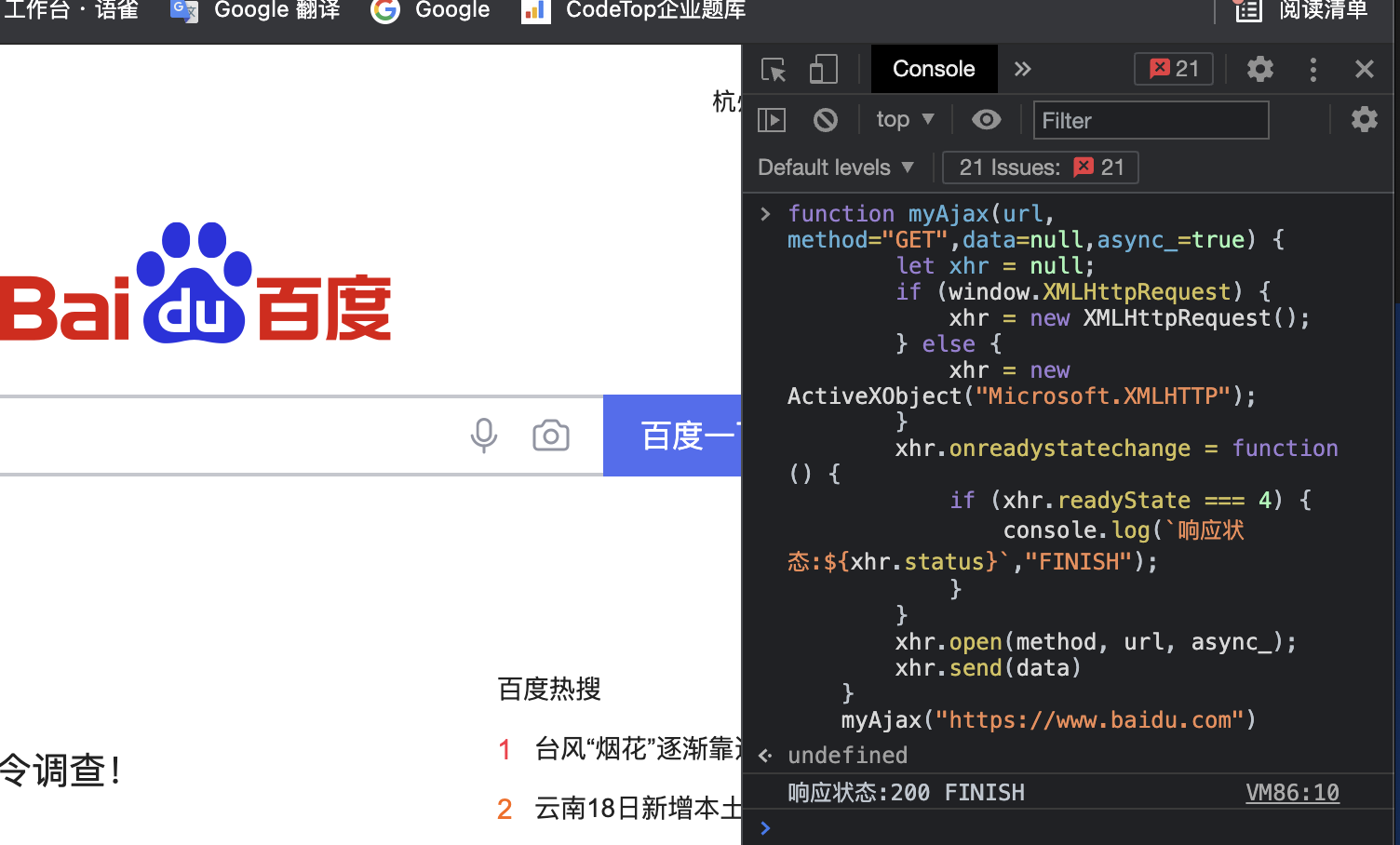Close the DevTools panel
The width and height of the screenshot is (1400, 845).
point(1365,69)
